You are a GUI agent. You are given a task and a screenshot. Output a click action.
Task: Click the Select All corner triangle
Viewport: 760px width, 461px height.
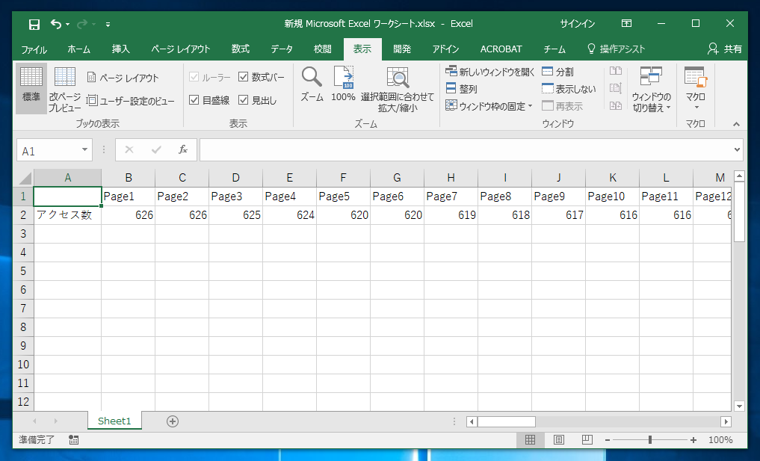25,178
